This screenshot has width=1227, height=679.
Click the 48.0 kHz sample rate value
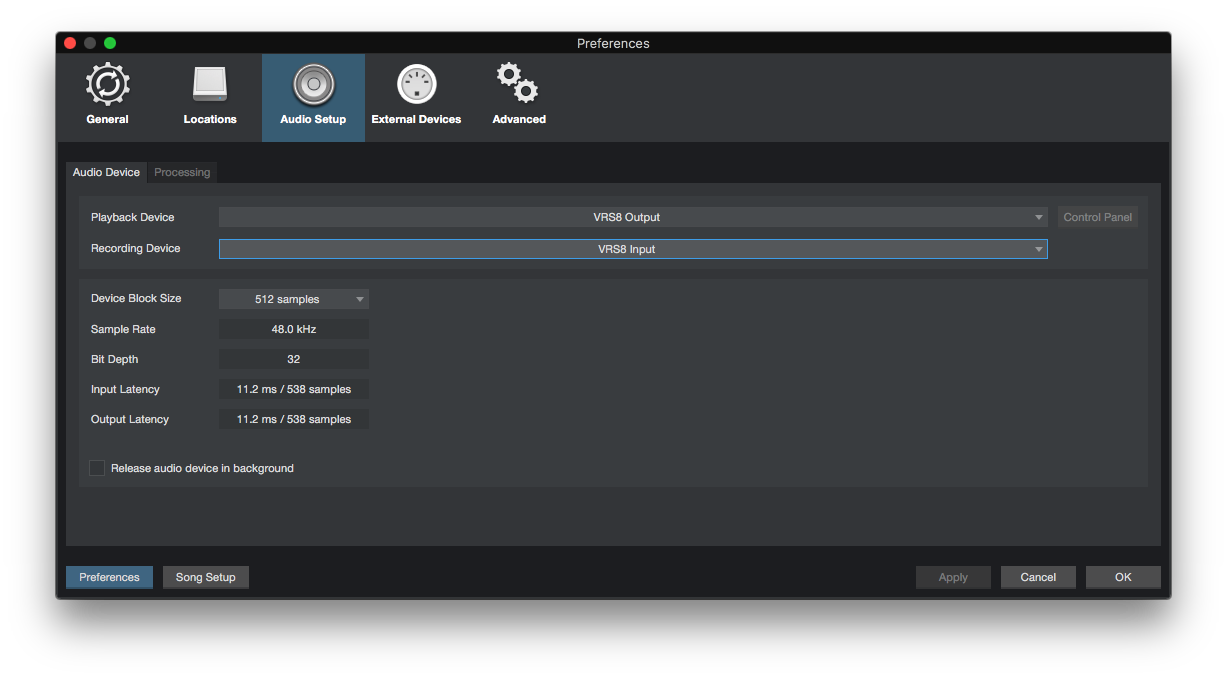point(294,329)
